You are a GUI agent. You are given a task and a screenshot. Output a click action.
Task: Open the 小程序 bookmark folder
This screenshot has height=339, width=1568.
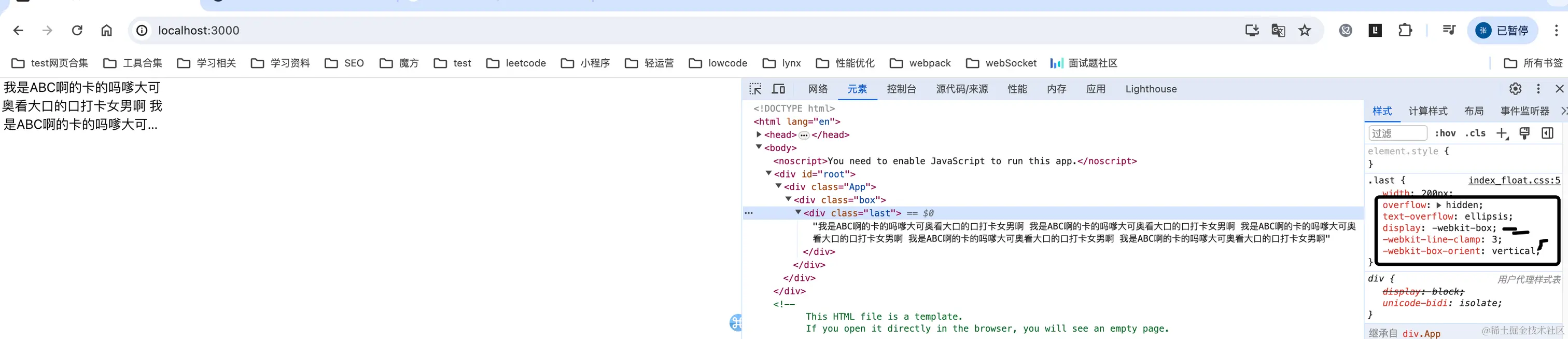coord(585,63)
